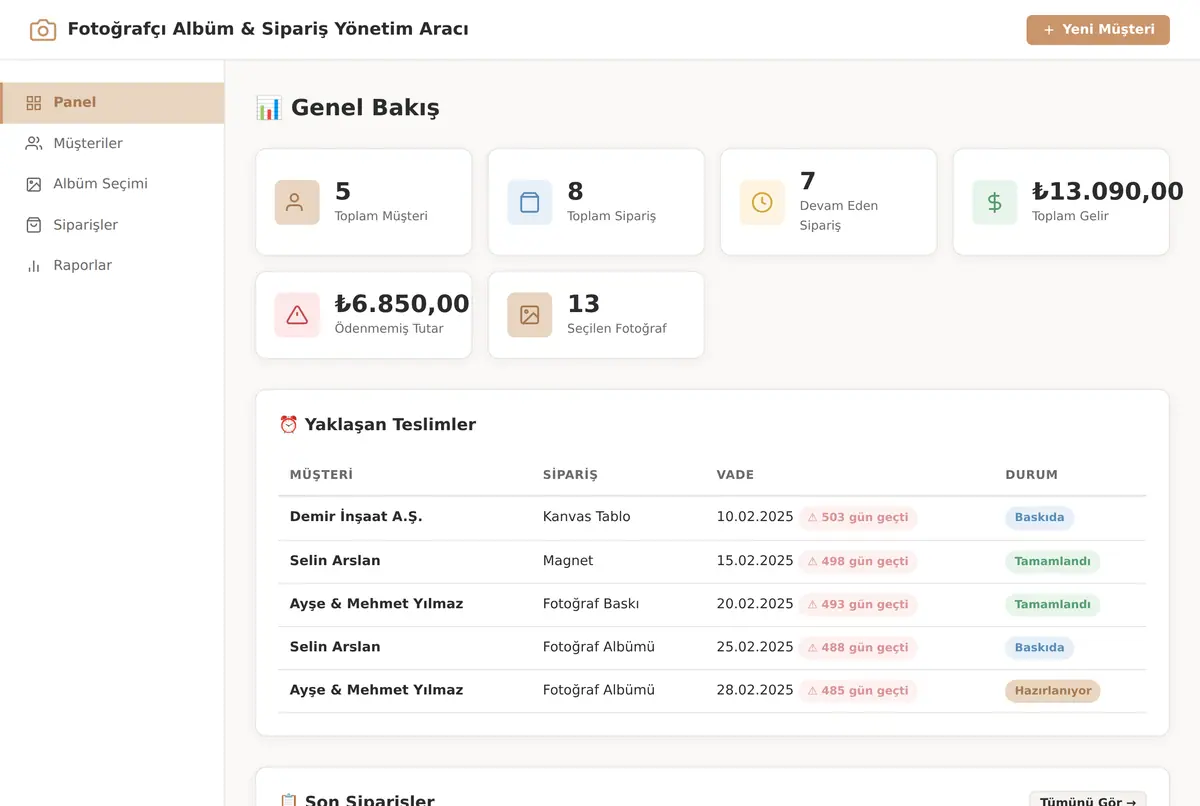Click the ₺13.090,00 total revenue value

click(x=1108, y=191)
